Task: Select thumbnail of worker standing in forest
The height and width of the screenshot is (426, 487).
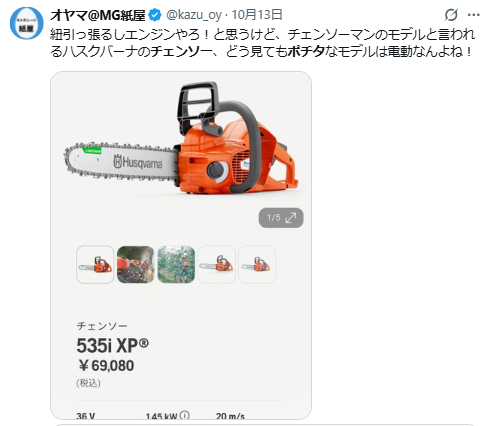Action: (176, 265)
